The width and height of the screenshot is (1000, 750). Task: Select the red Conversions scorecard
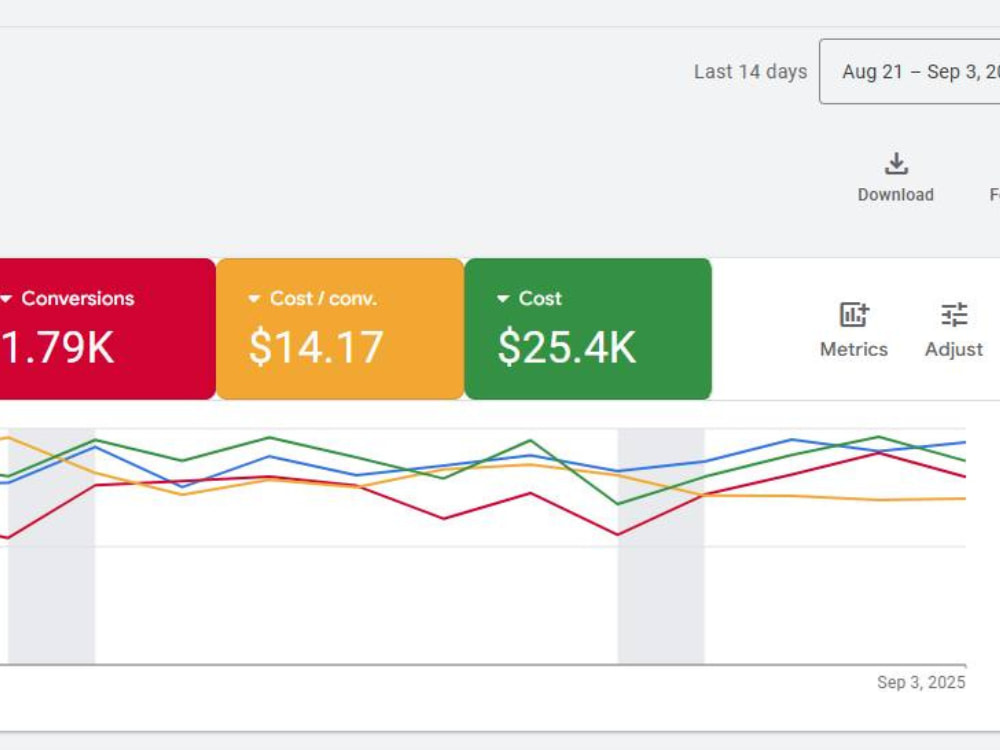pyautogui.click(x=108, y=329)
